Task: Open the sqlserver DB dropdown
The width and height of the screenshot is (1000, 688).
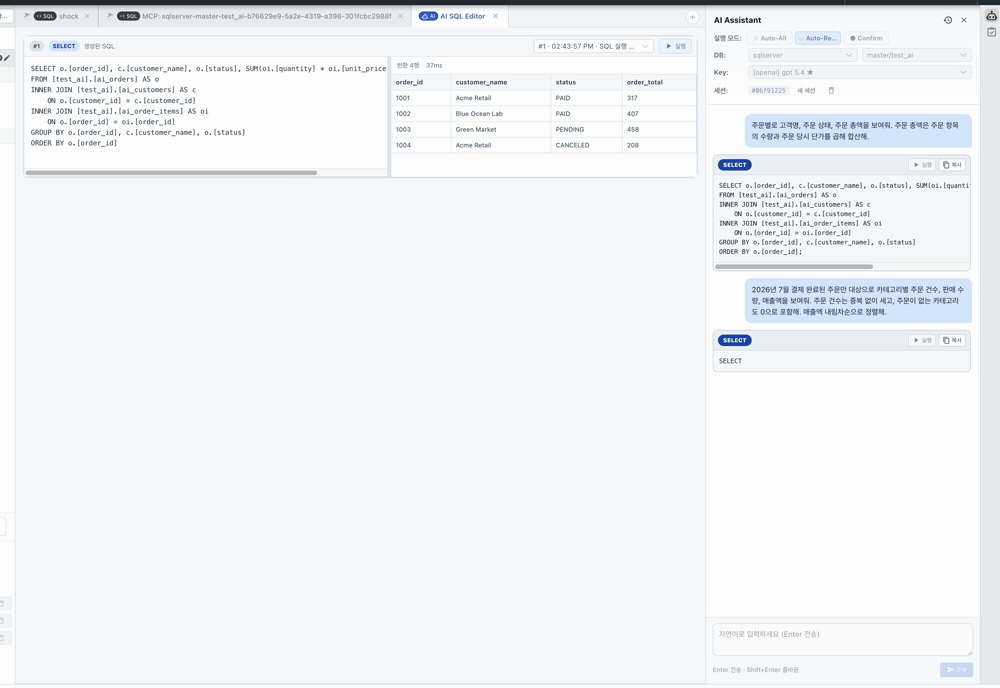Action: (802, 55)
